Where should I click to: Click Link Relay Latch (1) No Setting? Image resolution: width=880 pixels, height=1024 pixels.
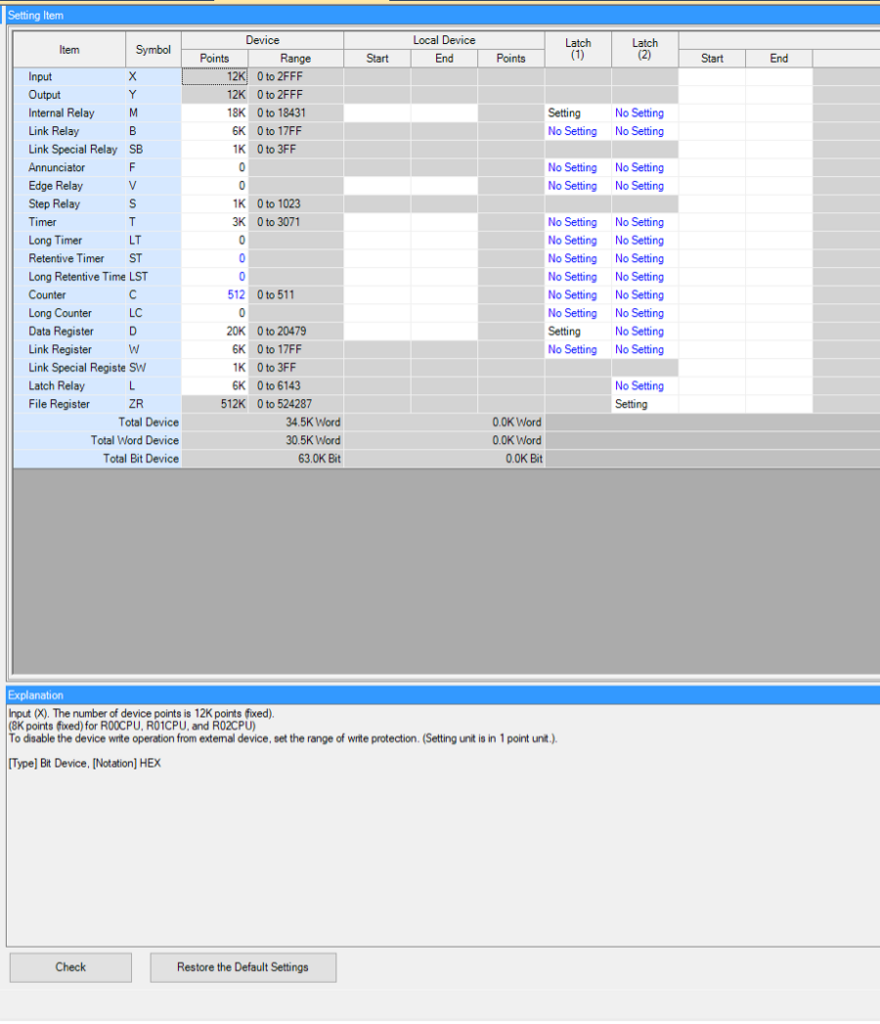tap(572, 131)
